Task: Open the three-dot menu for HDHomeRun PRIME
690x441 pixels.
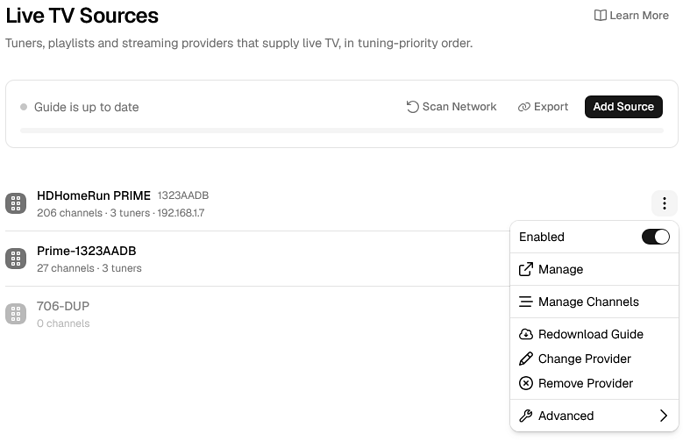Action: 664,203
